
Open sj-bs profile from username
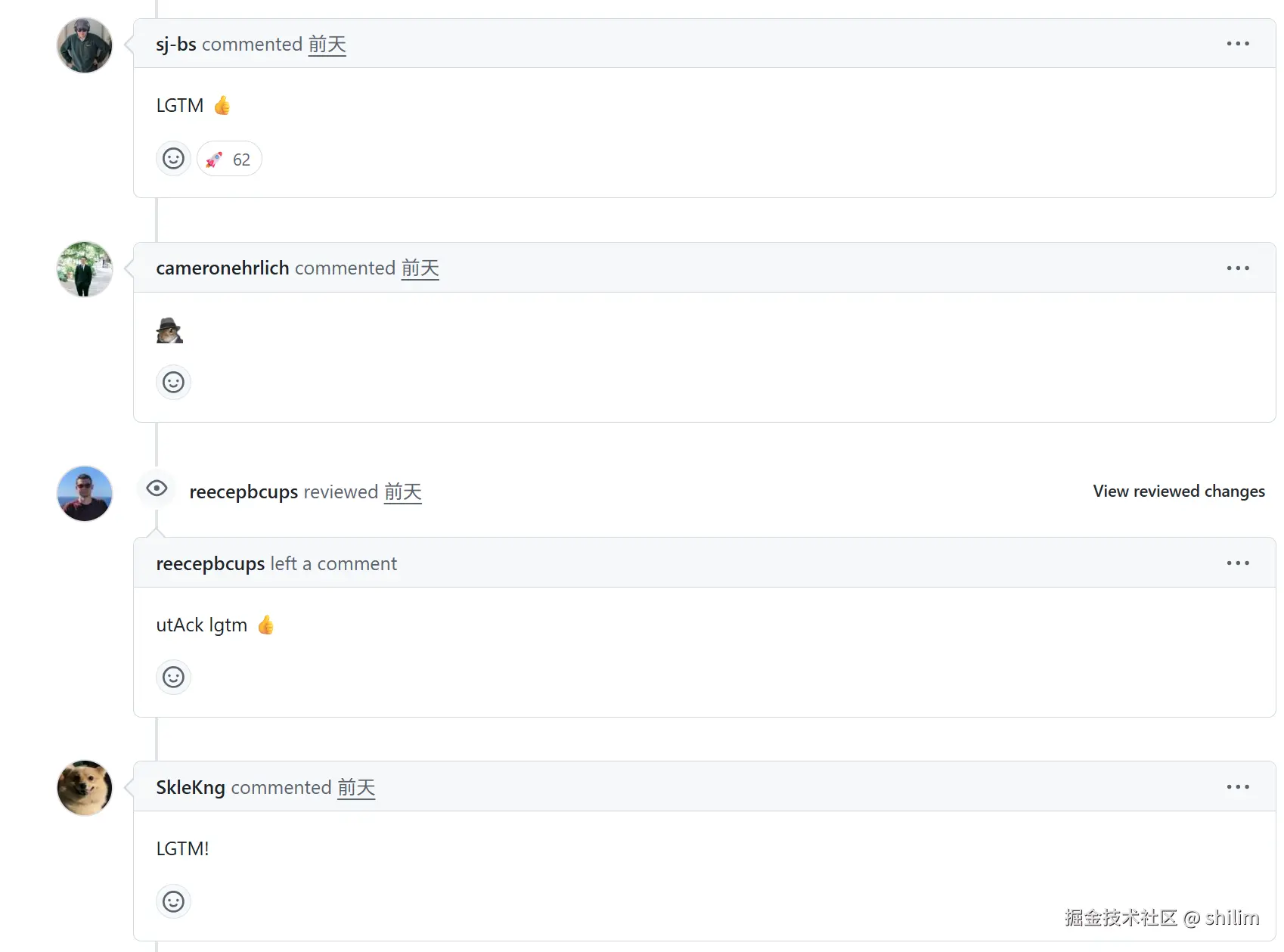[175, 45]
